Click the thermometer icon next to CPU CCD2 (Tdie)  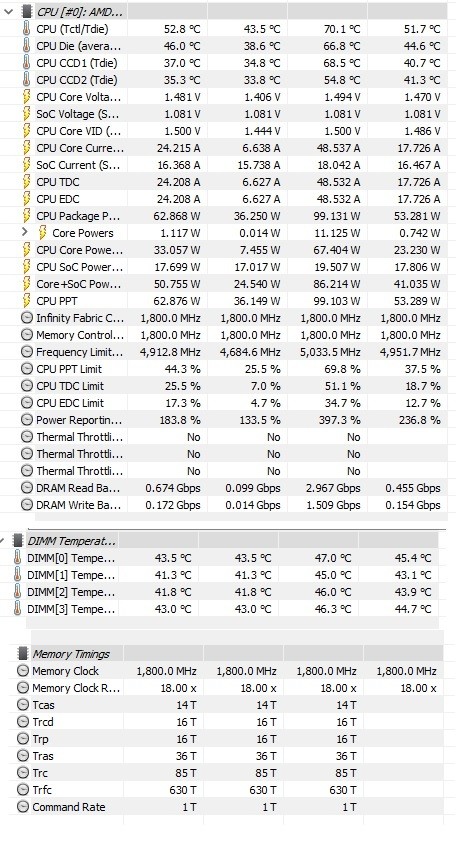27,80
